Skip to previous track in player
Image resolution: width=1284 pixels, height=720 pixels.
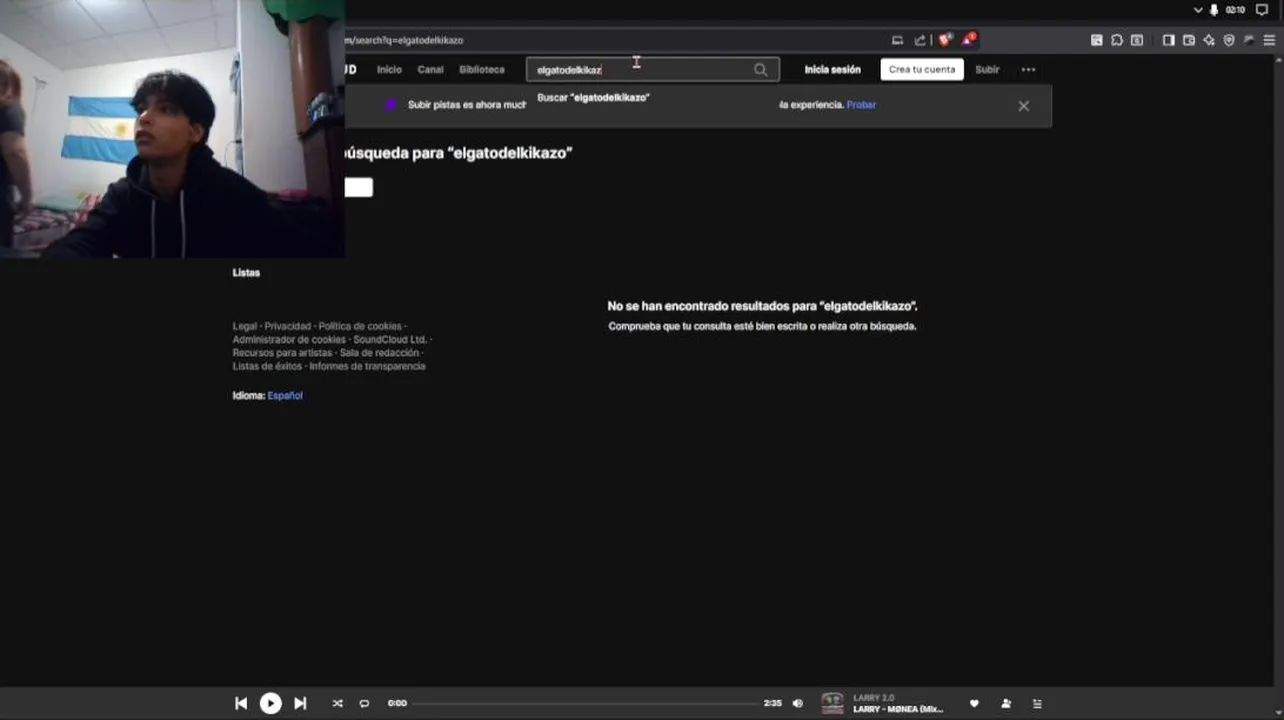241,704
